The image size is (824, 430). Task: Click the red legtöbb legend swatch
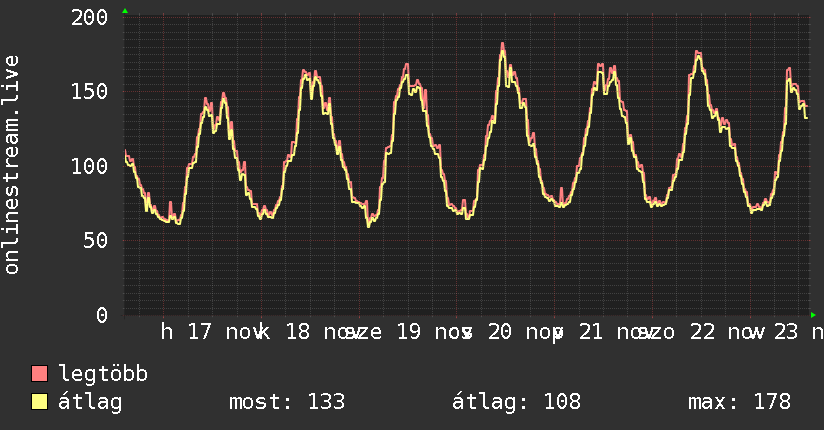40,374
